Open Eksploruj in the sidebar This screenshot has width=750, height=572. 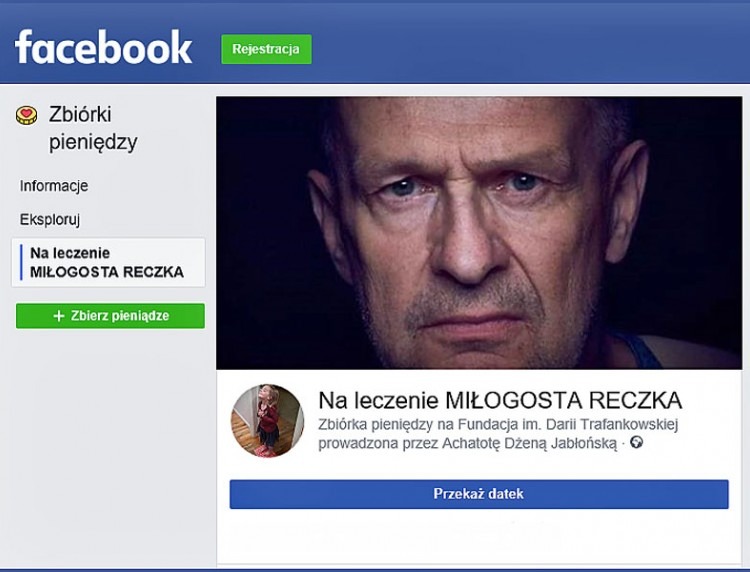50,219
